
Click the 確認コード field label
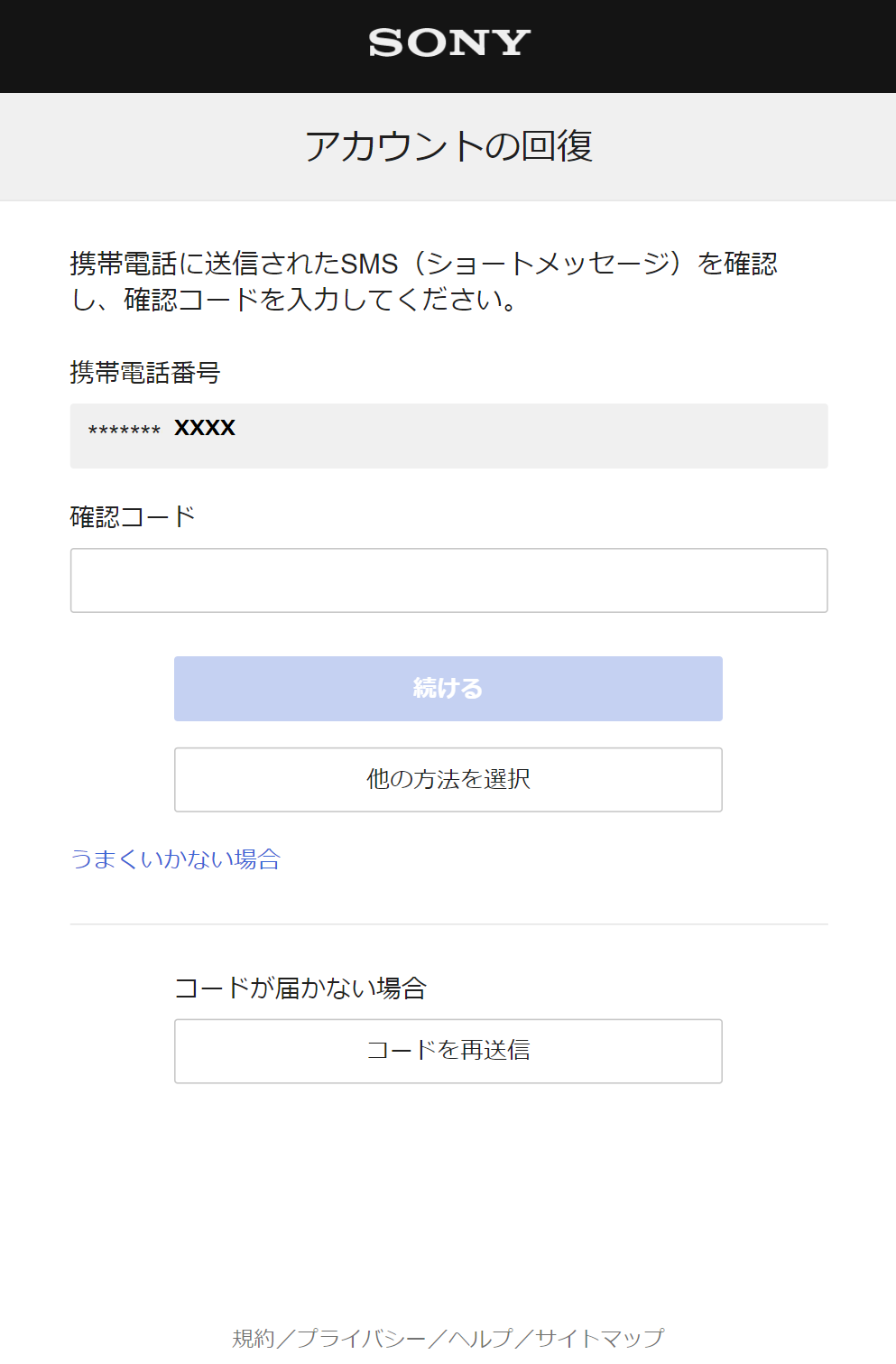(133, 516)
